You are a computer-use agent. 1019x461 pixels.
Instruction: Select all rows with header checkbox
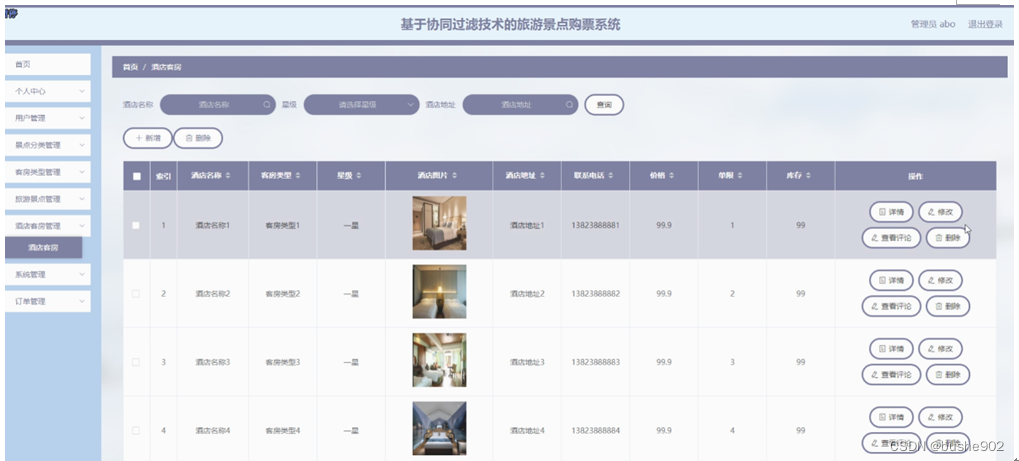[x=136, y=176]
